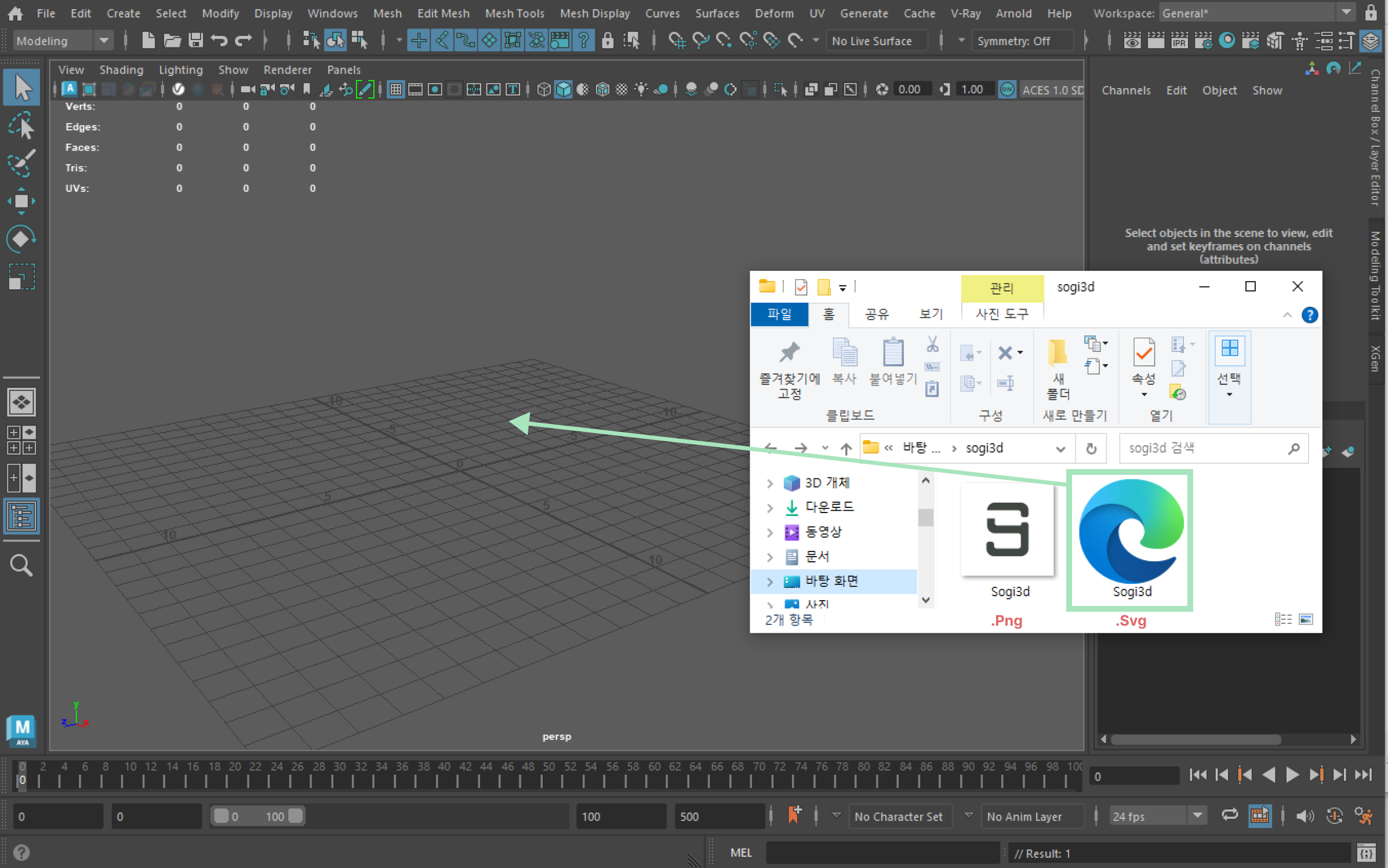Toggle auto keyframe button
Image resolution: width=1388 pixels, height=868 pixels.
click(x=1334, y=816)
